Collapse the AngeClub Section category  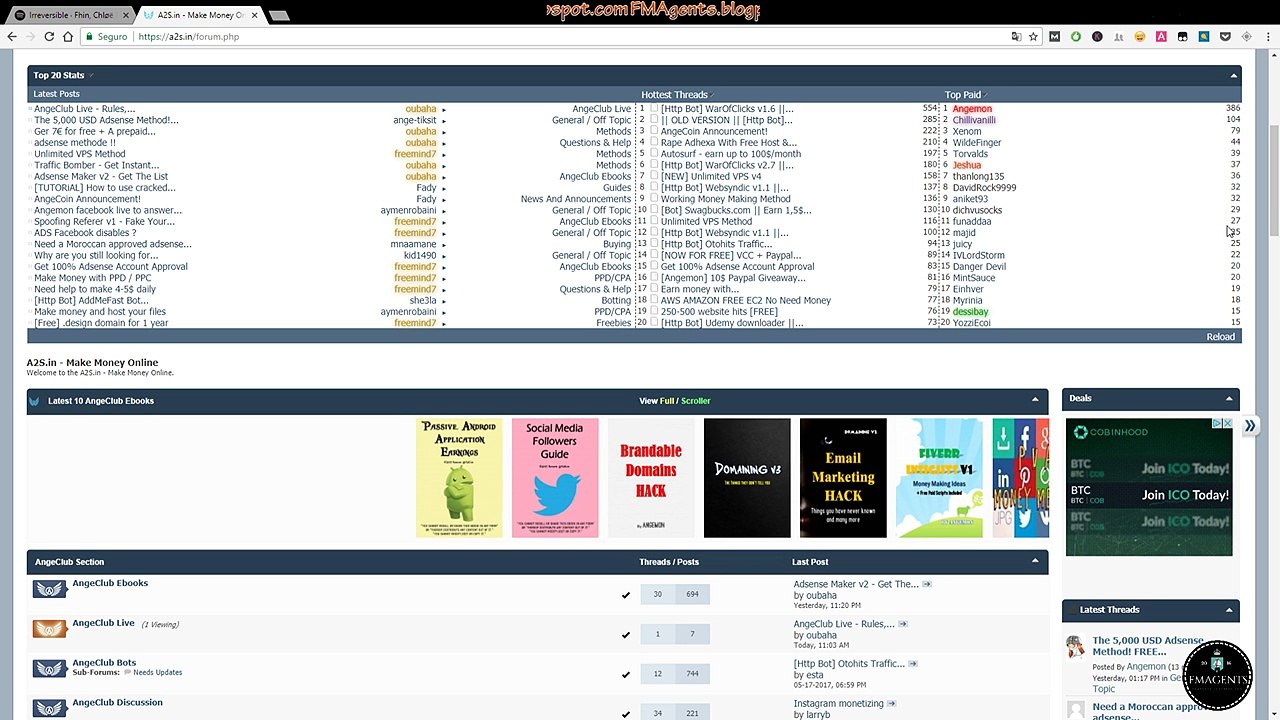point(1035,561)
